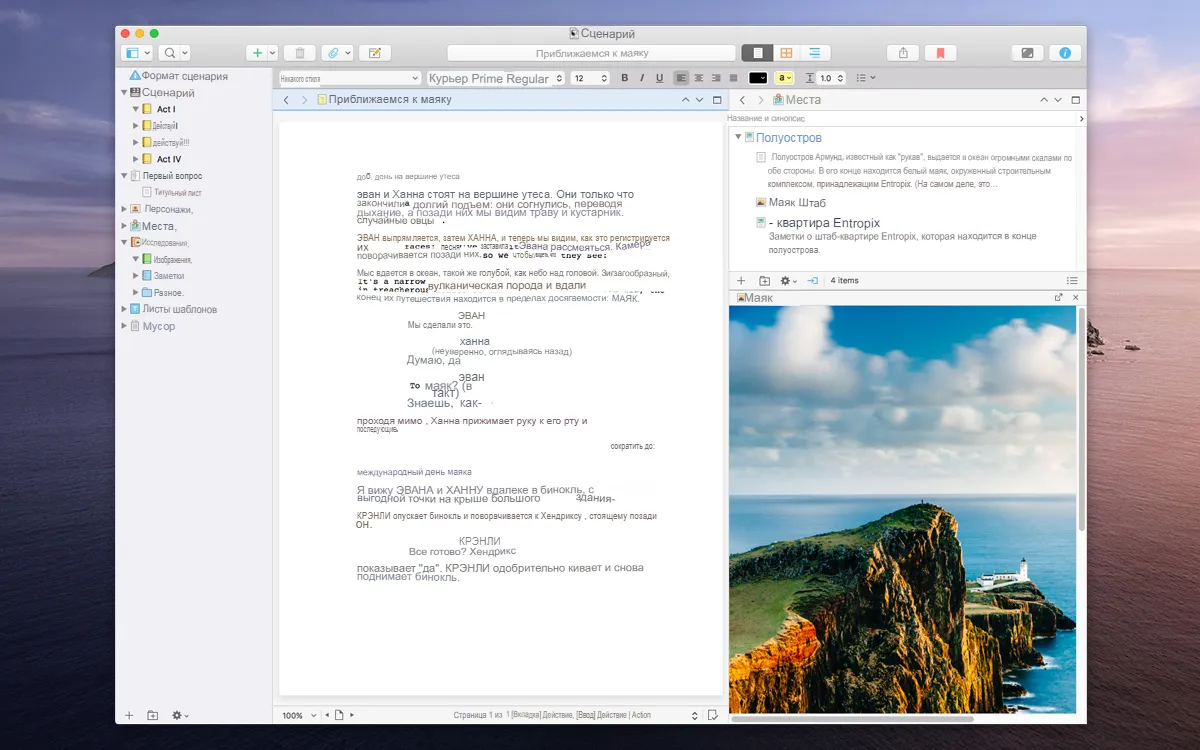
Task: Open project Bookmarks
Action: 941,52
